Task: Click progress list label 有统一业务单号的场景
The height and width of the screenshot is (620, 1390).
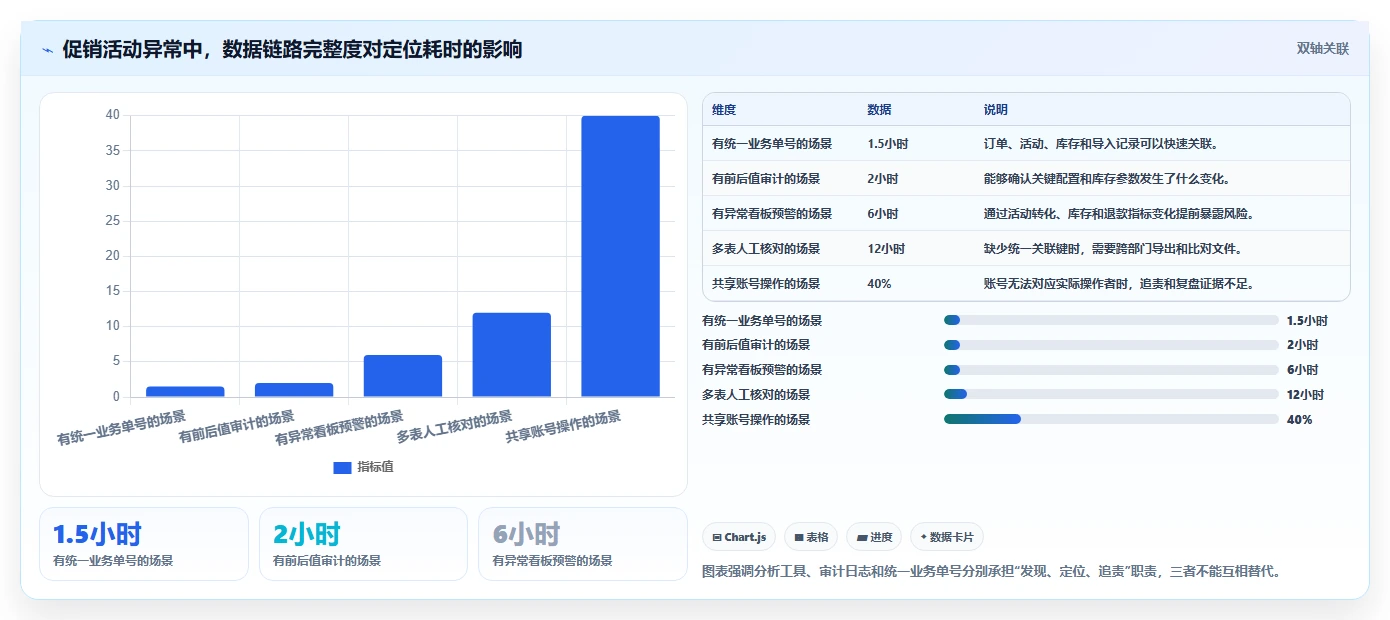Action: [x=762, y=321]
